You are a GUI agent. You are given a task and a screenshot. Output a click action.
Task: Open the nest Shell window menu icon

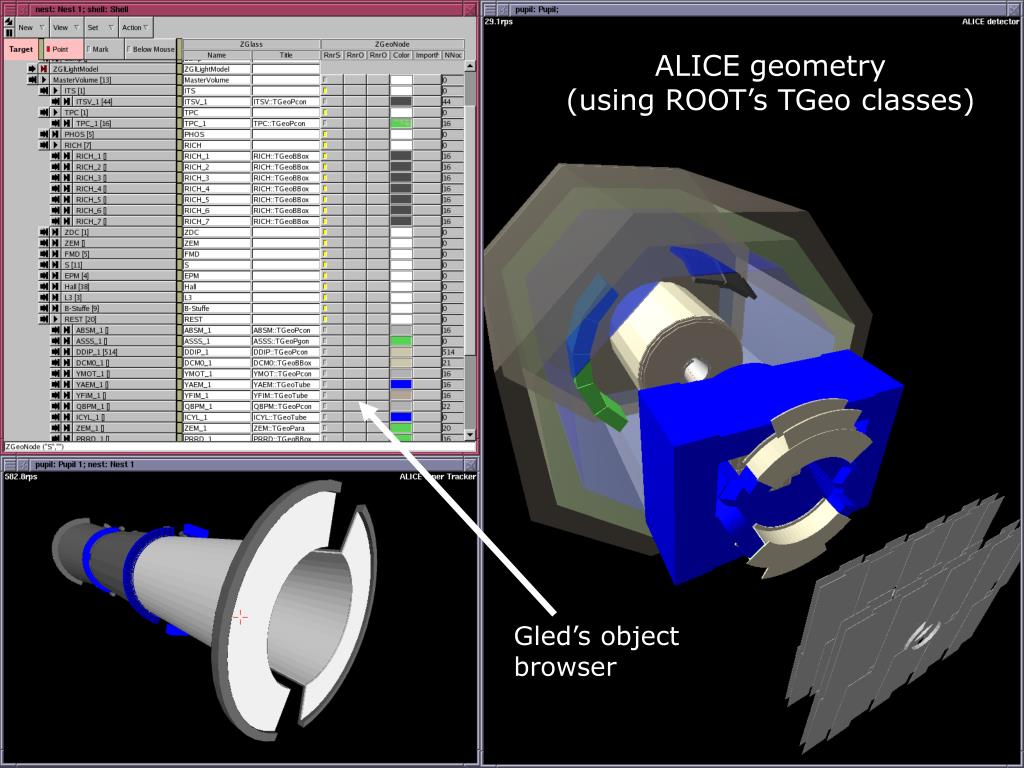(10, 9)
